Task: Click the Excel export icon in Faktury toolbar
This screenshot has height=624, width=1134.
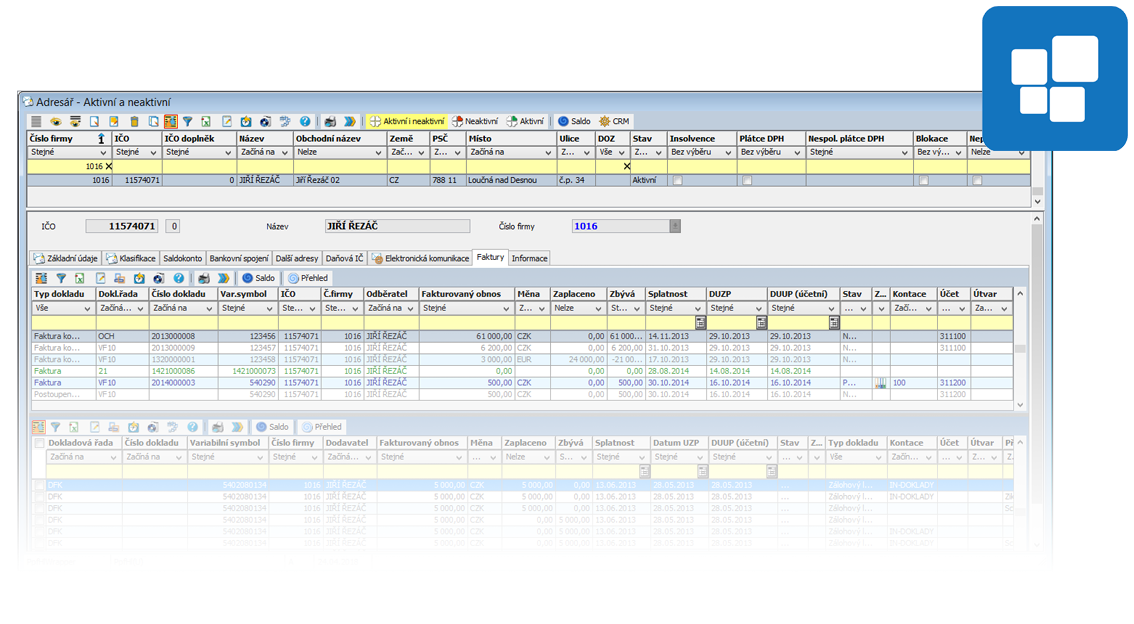Action: (x=80, y=278)
